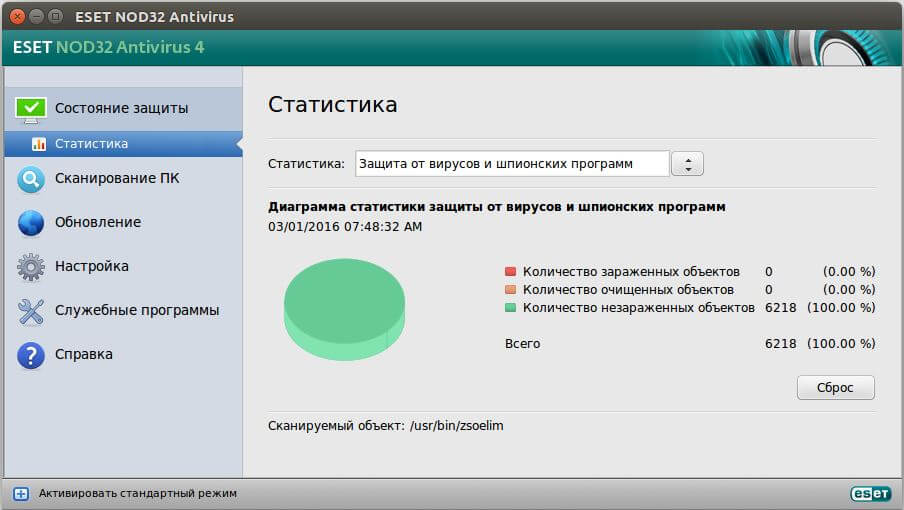The height and width of the screenshot is (510, 904).
Task: Open the statistics type dropdown arrows
Action: (687, 164)
